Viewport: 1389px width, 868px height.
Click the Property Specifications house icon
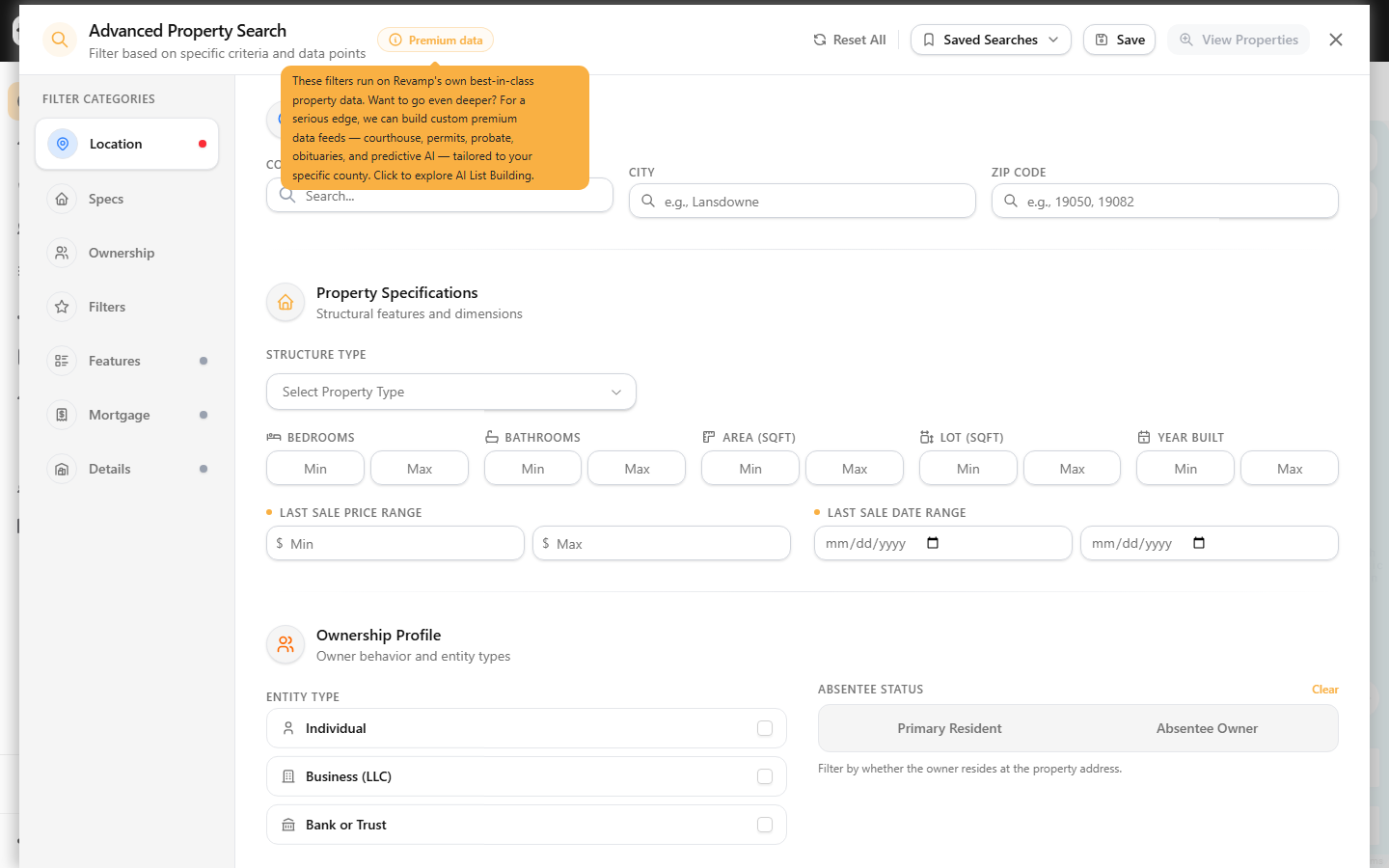pyautogui.click(x=286, y=303)
